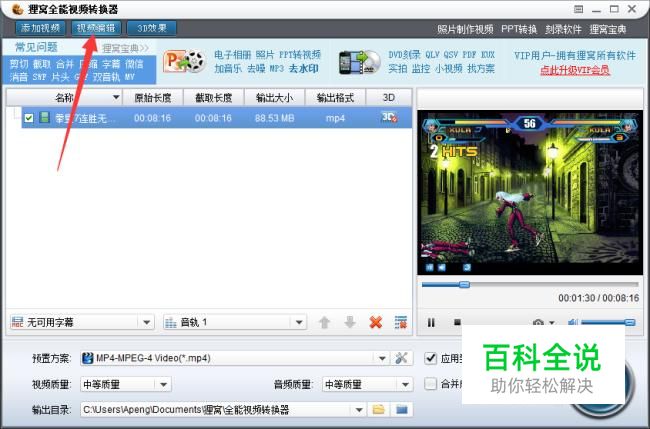The image size is (650, 429).
Task: Open the 加音乐 link
Action: click(228, 68)
